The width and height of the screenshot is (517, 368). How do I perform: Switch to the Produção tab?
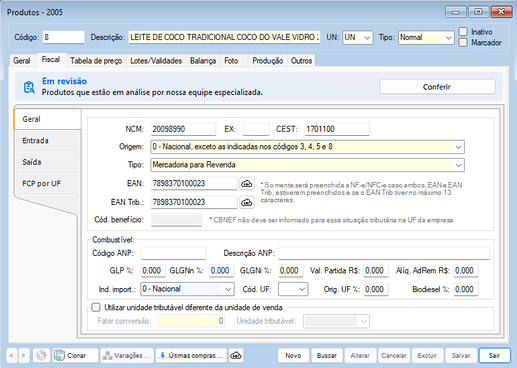[268, 61]
